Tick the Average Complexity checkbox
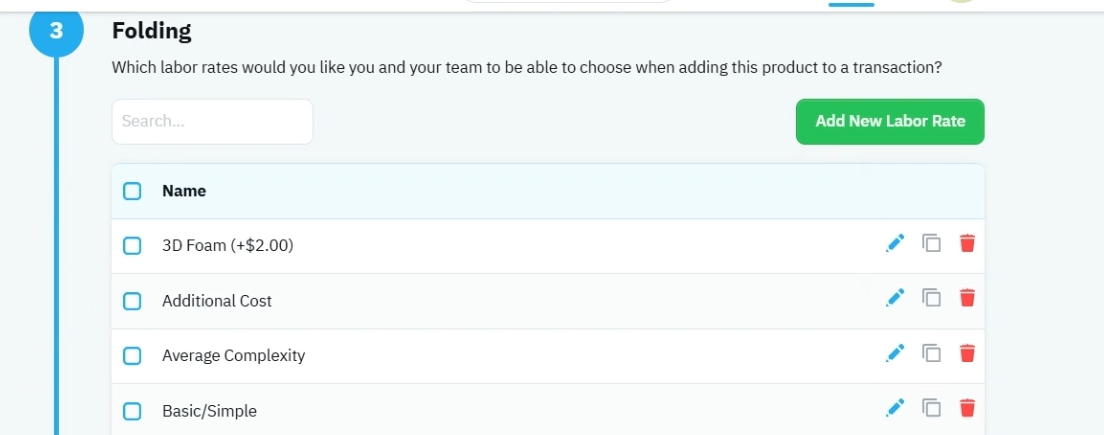 [132, 355]
